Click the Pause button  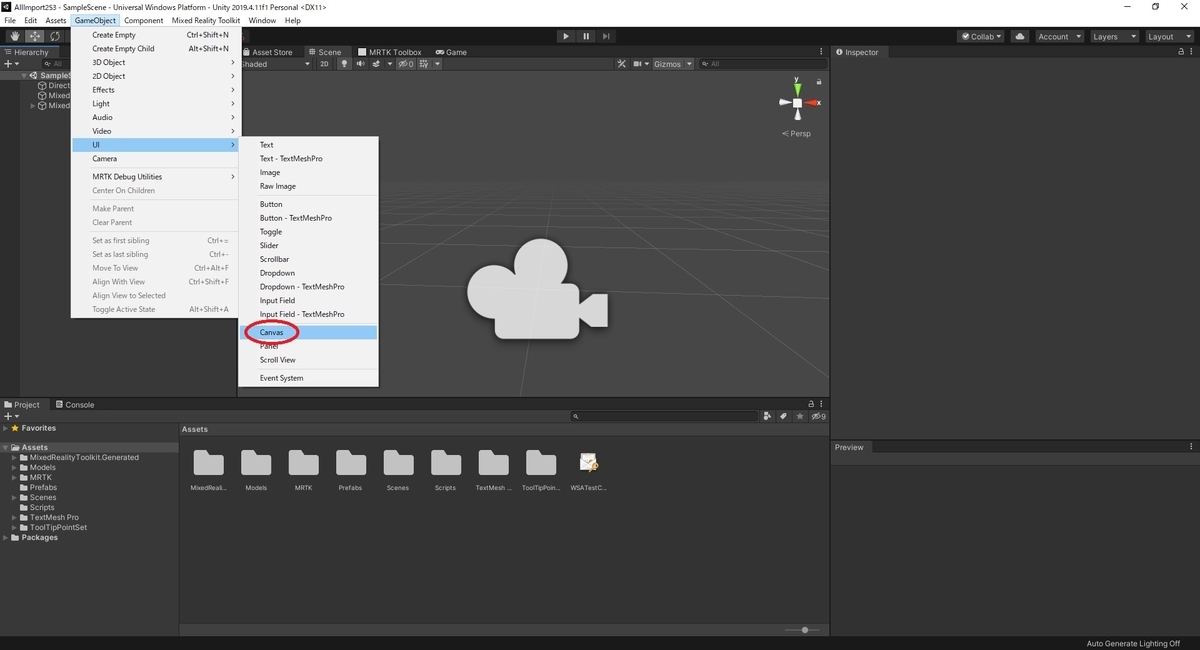(x=586, y=36)
